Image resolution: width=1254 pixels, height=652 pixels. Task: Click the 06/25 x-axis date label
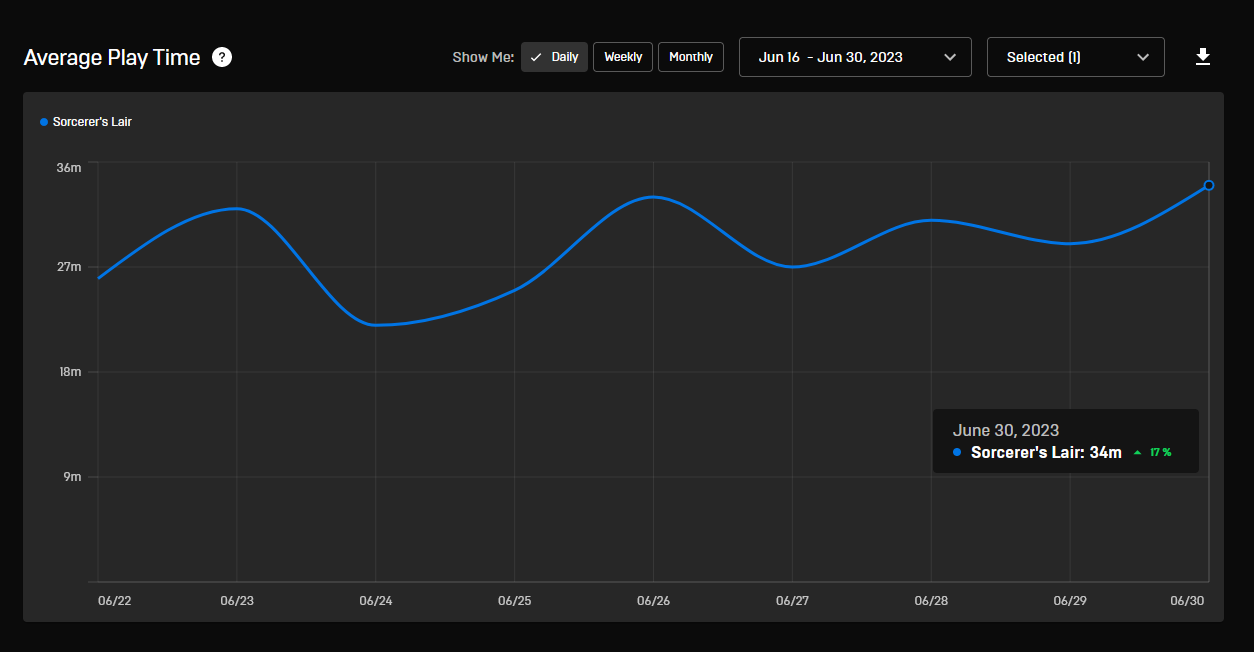click(514, 601)
